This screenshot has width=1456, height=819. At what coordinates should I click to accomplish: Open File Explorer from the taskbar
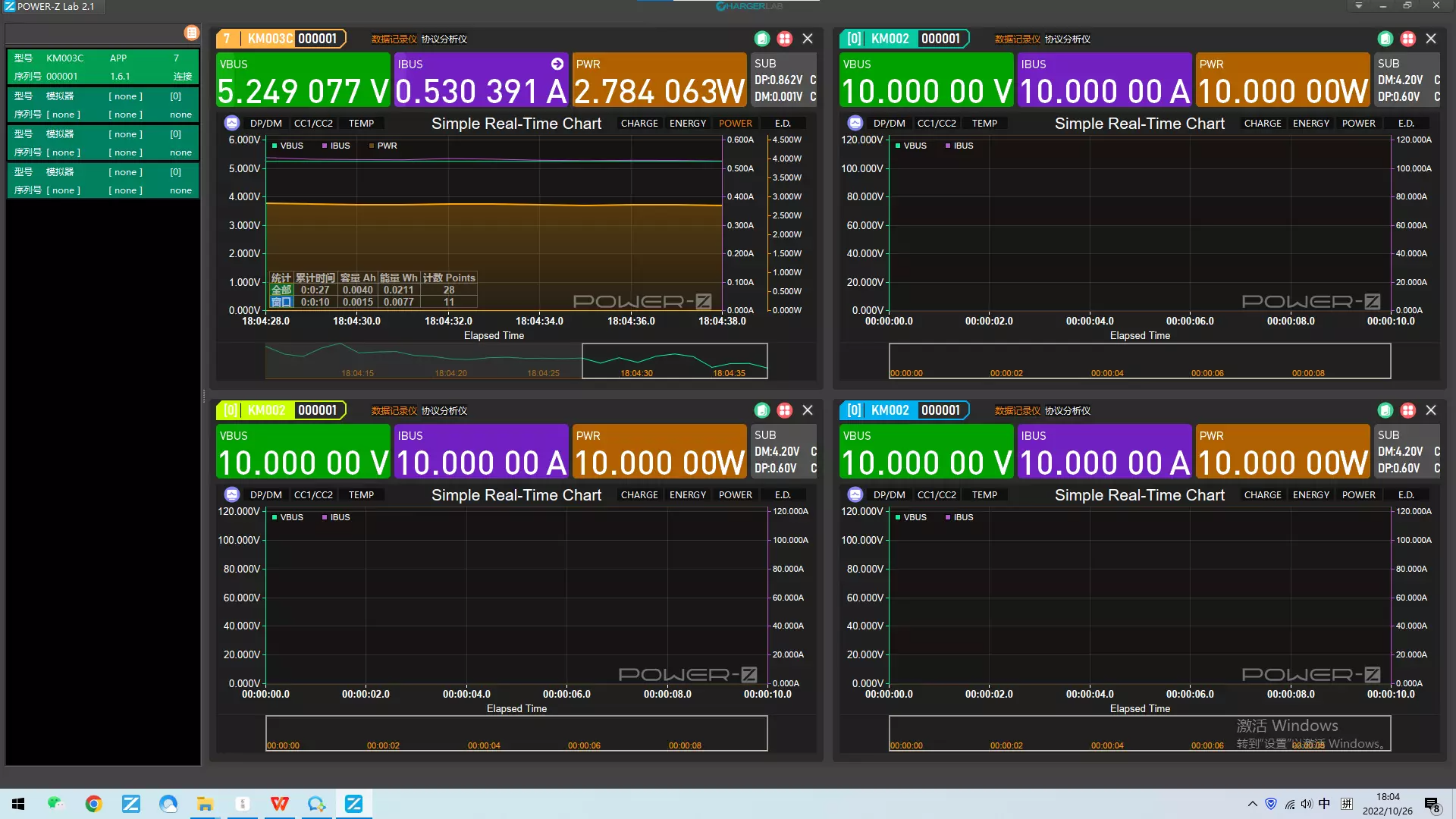coord(205,804)
